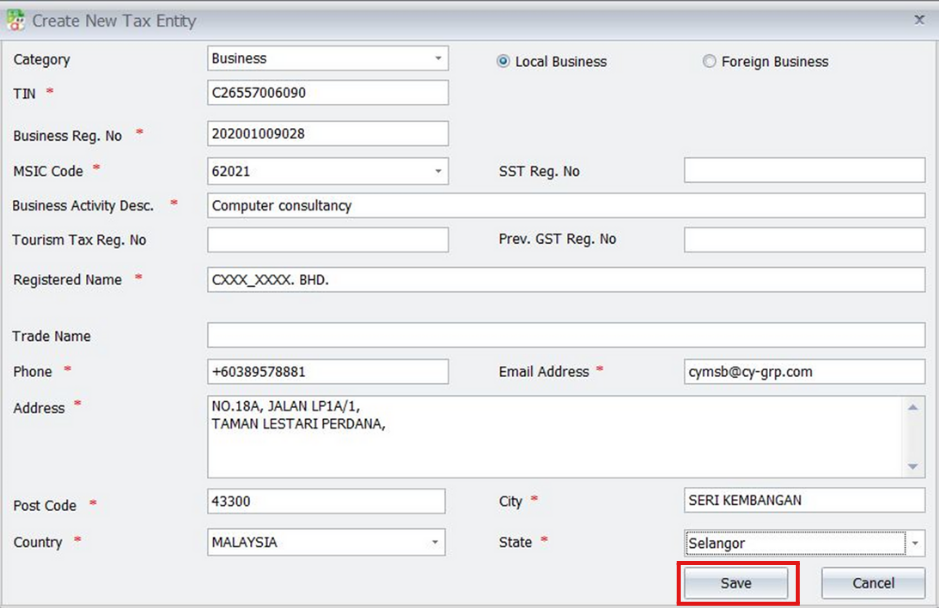Click the Cancel button
The width and height of the screenshot is (940, 609).
click(872, 583)
